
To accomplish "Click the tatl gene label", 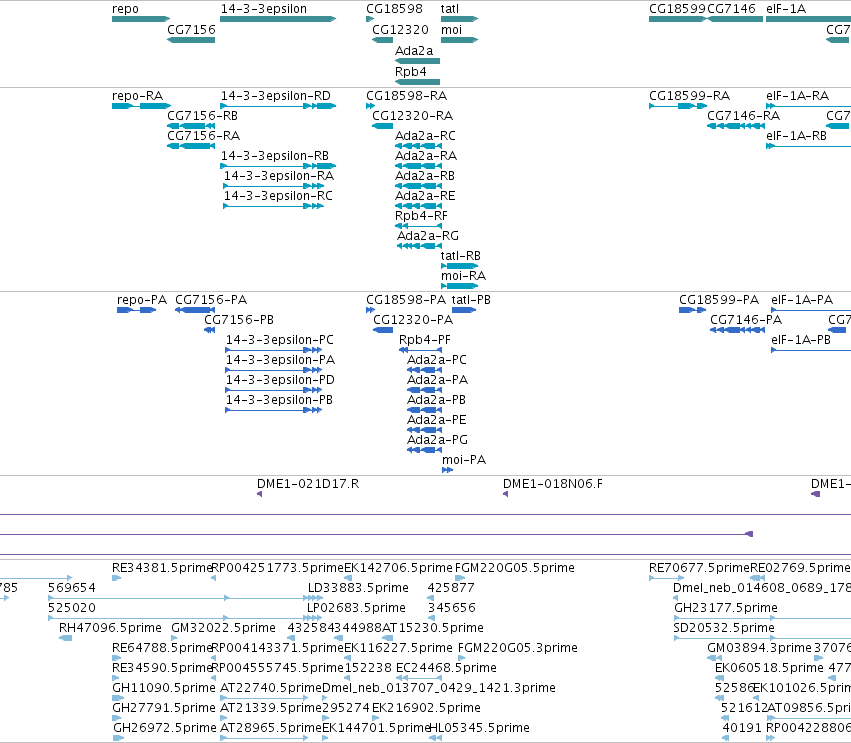I will [450, 9].
